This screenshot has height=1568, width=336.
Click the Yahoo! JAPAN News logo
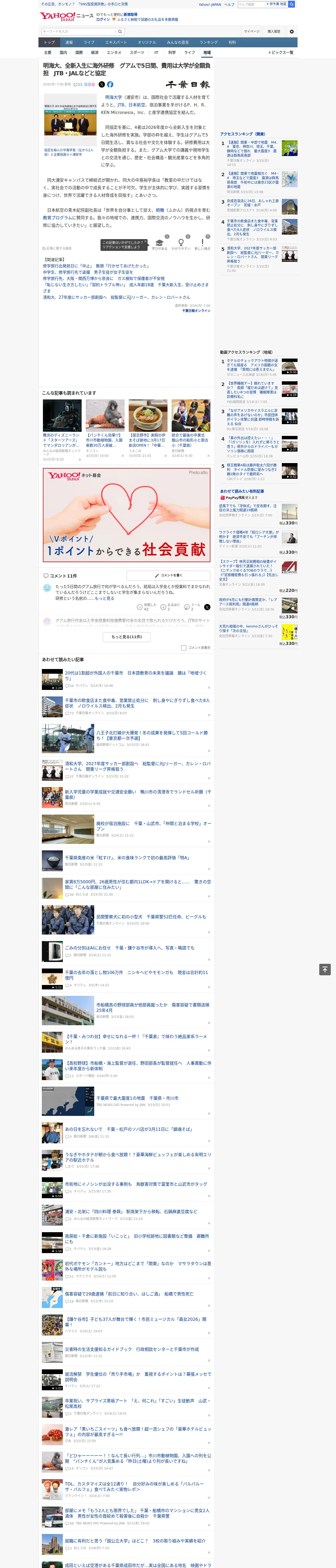(x=67, y=16)
